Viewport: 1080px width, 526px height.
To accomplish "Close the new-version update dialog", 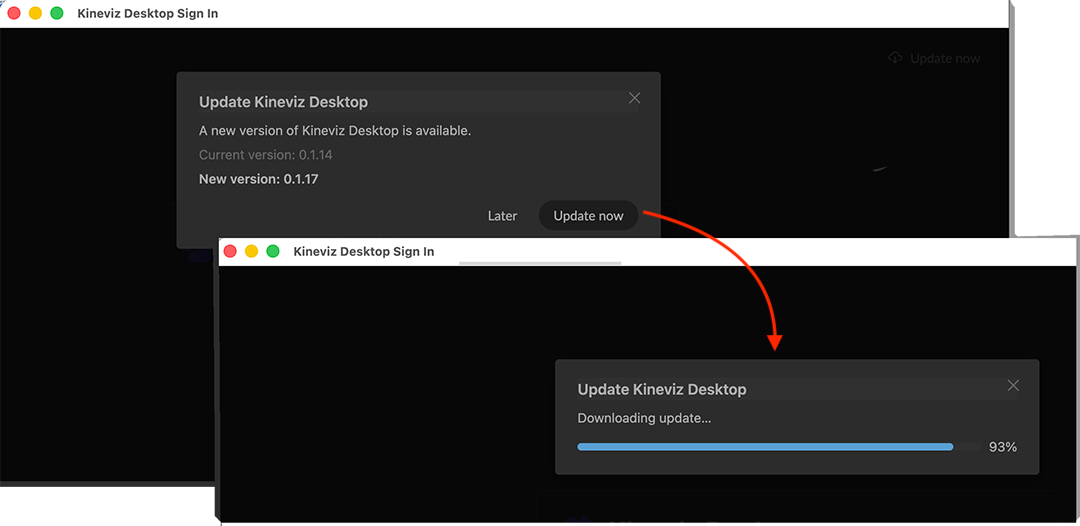I will click(635, 98).
